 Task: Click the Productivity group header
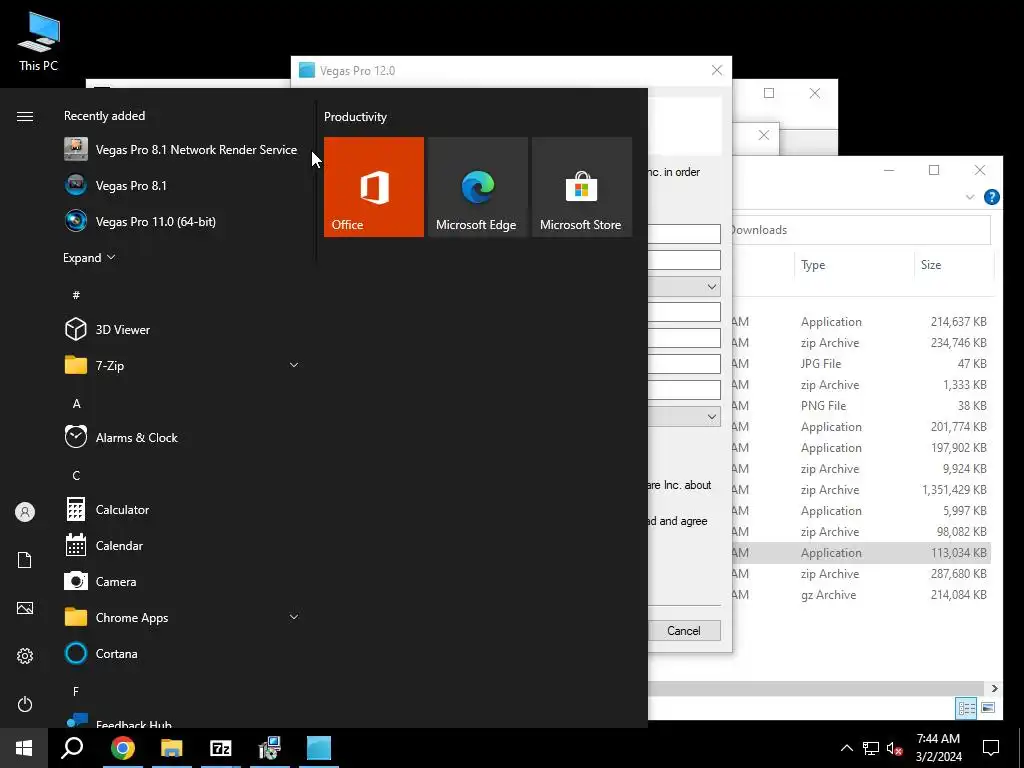click(355, 117)
